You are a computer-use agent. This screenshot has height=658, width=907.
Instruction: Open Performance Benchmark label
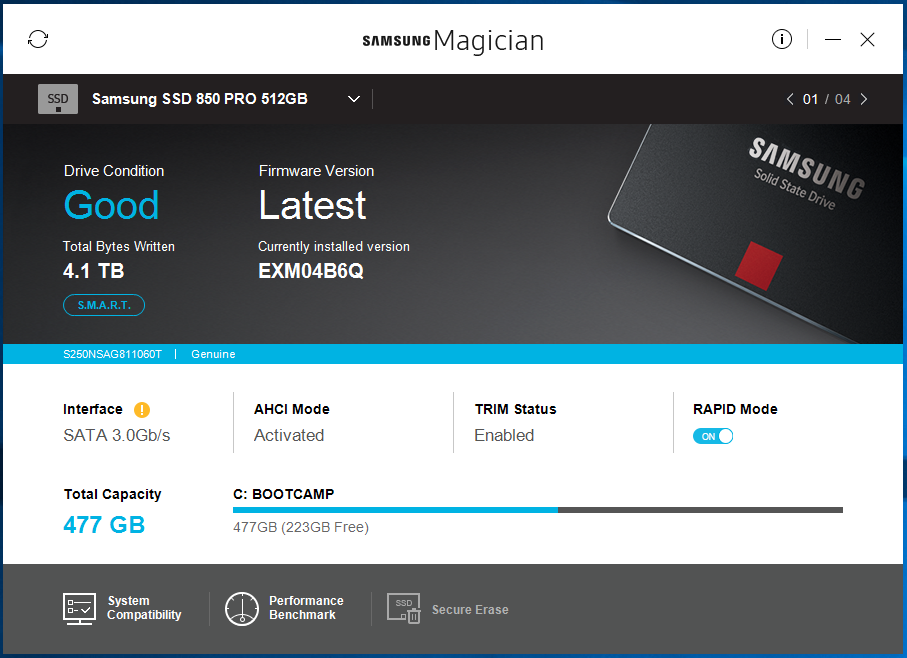point(306,608)
